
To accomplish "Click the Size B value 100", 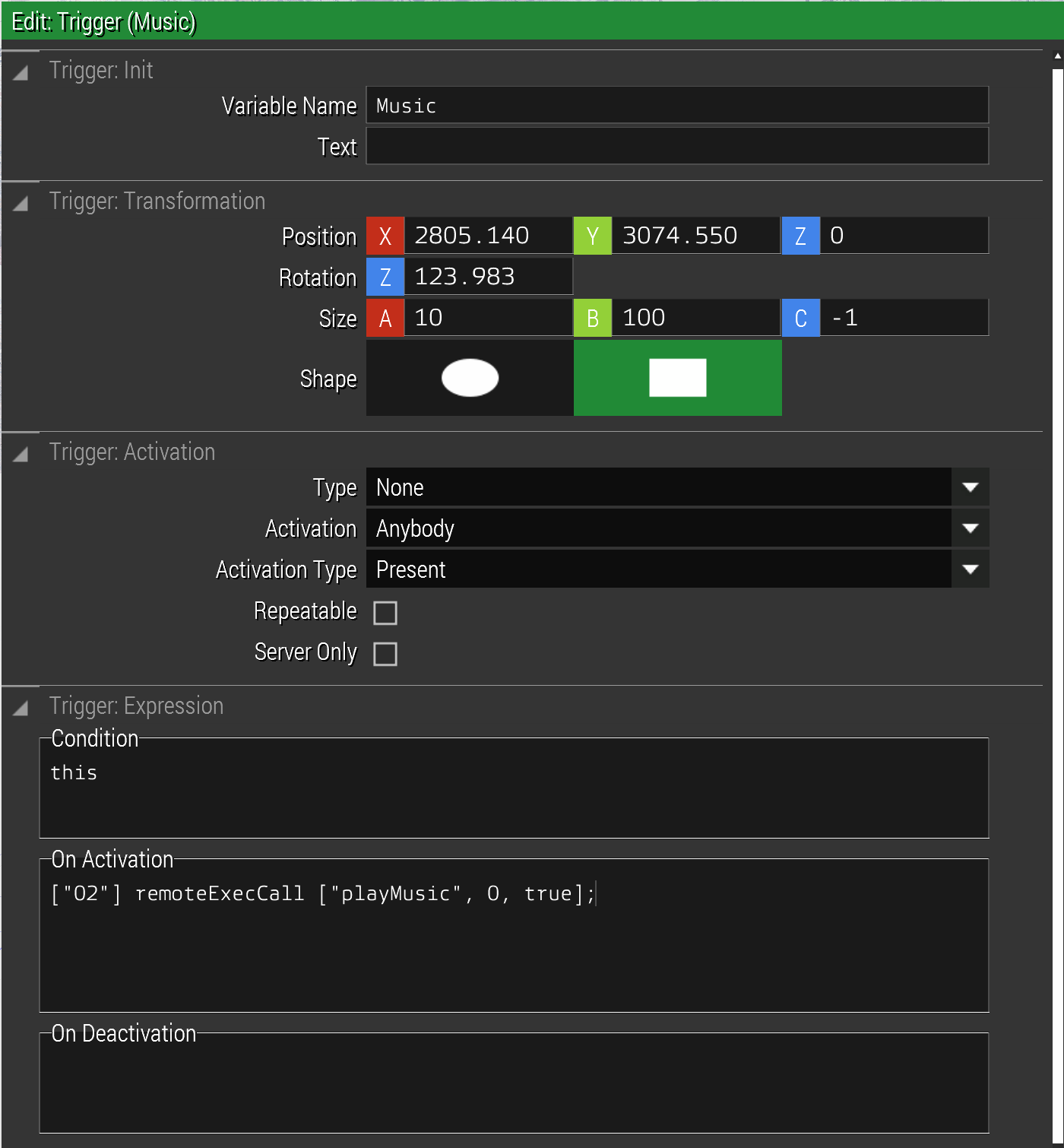I will [x=695, y=318].
